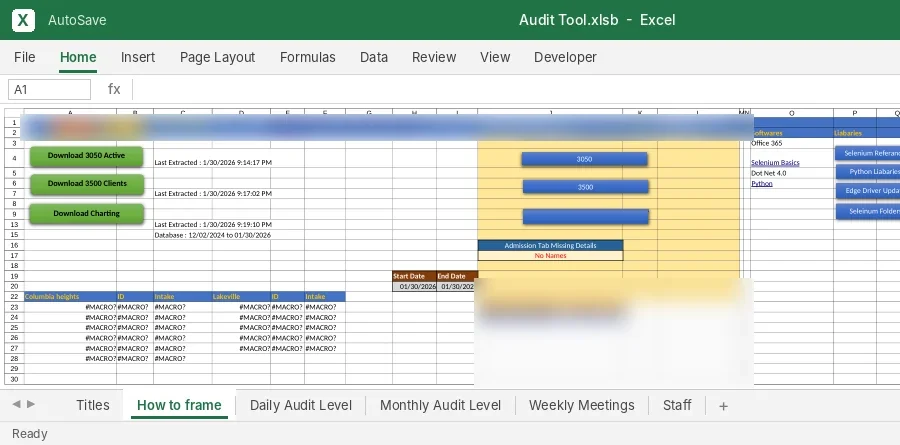Open the Selenium Basics hyperlink
This screenshot has height=445, width=900.
[x=775, y=162]
